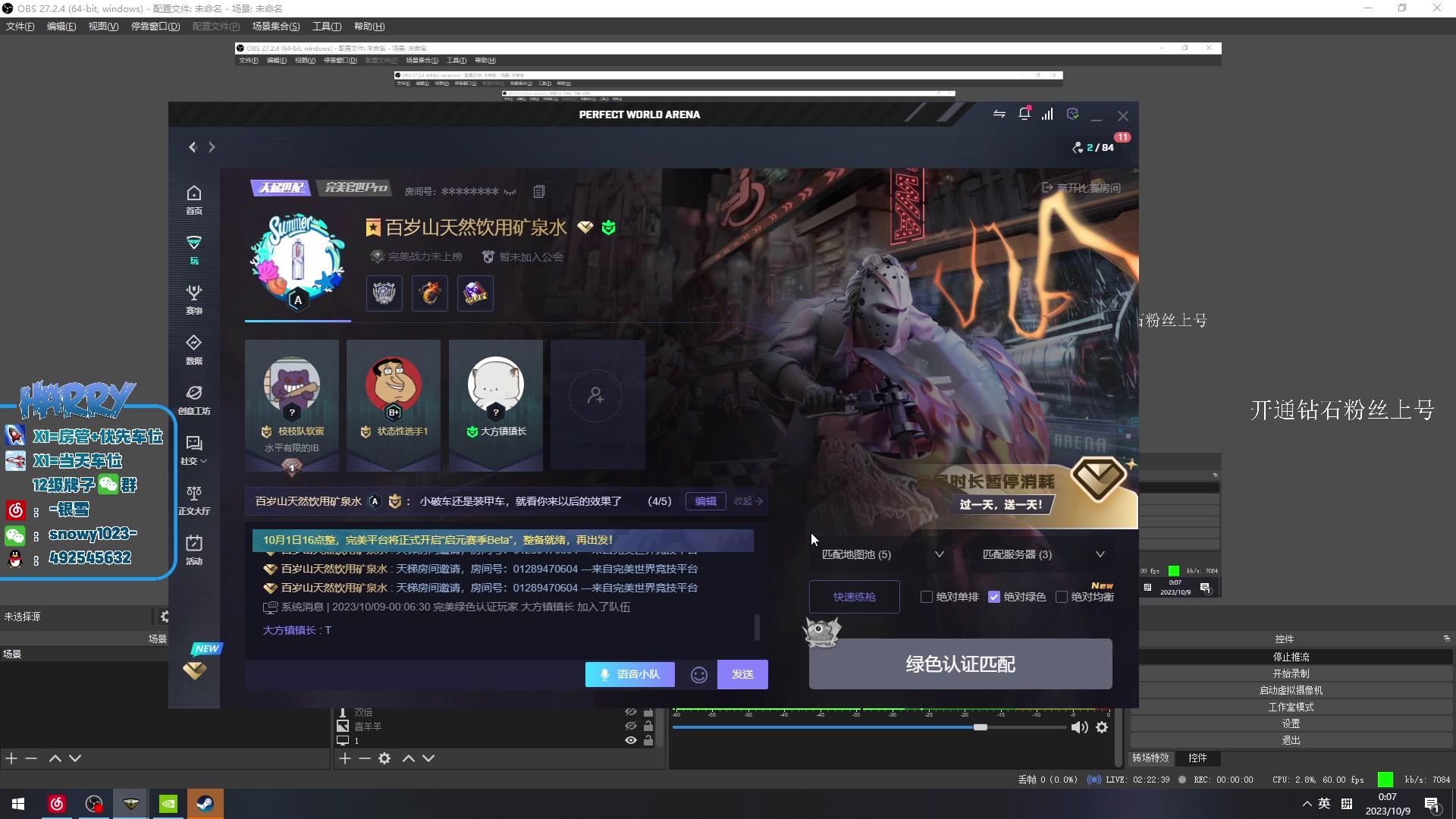The width and height of the screenshot is (1456, 819).
Task: Click the swap arrows icon in Arena title bar
Action: (999, 114)
